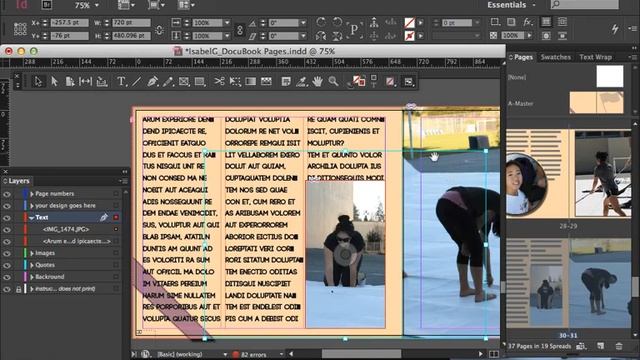The height and width of the screenshot is (360, 640).
Task: Open the zoom level 75% dropdown
Action: coord(97,5)
